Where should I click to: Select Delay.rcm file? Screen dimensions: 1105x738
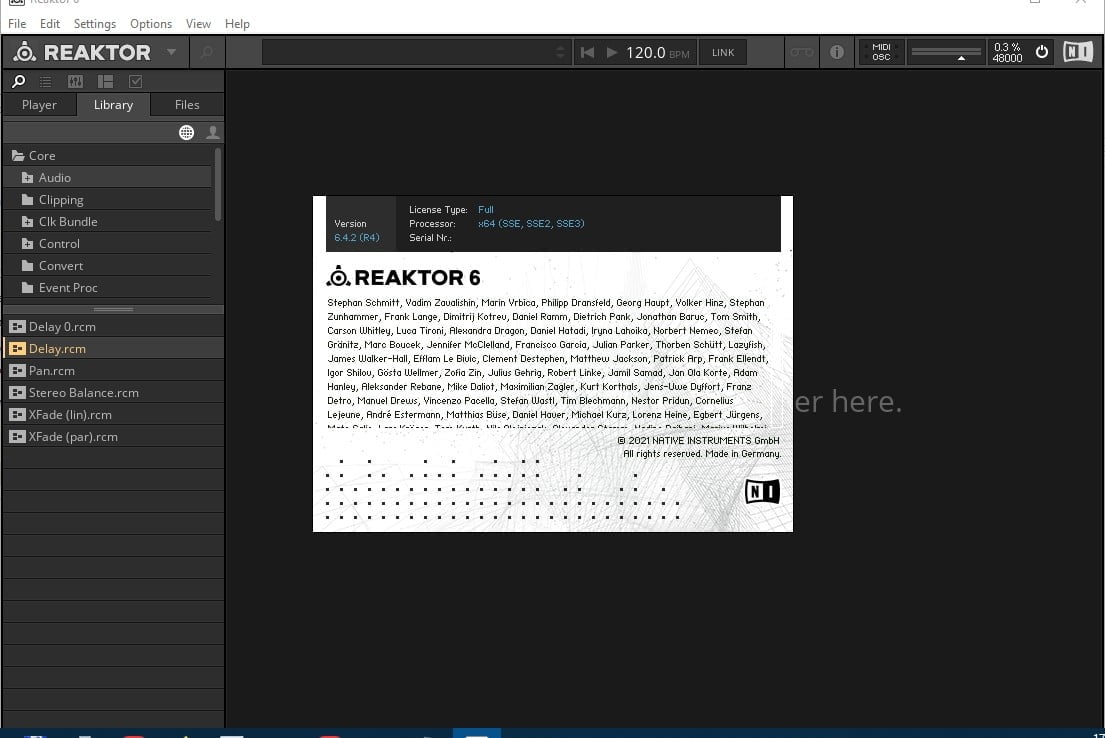point(113,349)
